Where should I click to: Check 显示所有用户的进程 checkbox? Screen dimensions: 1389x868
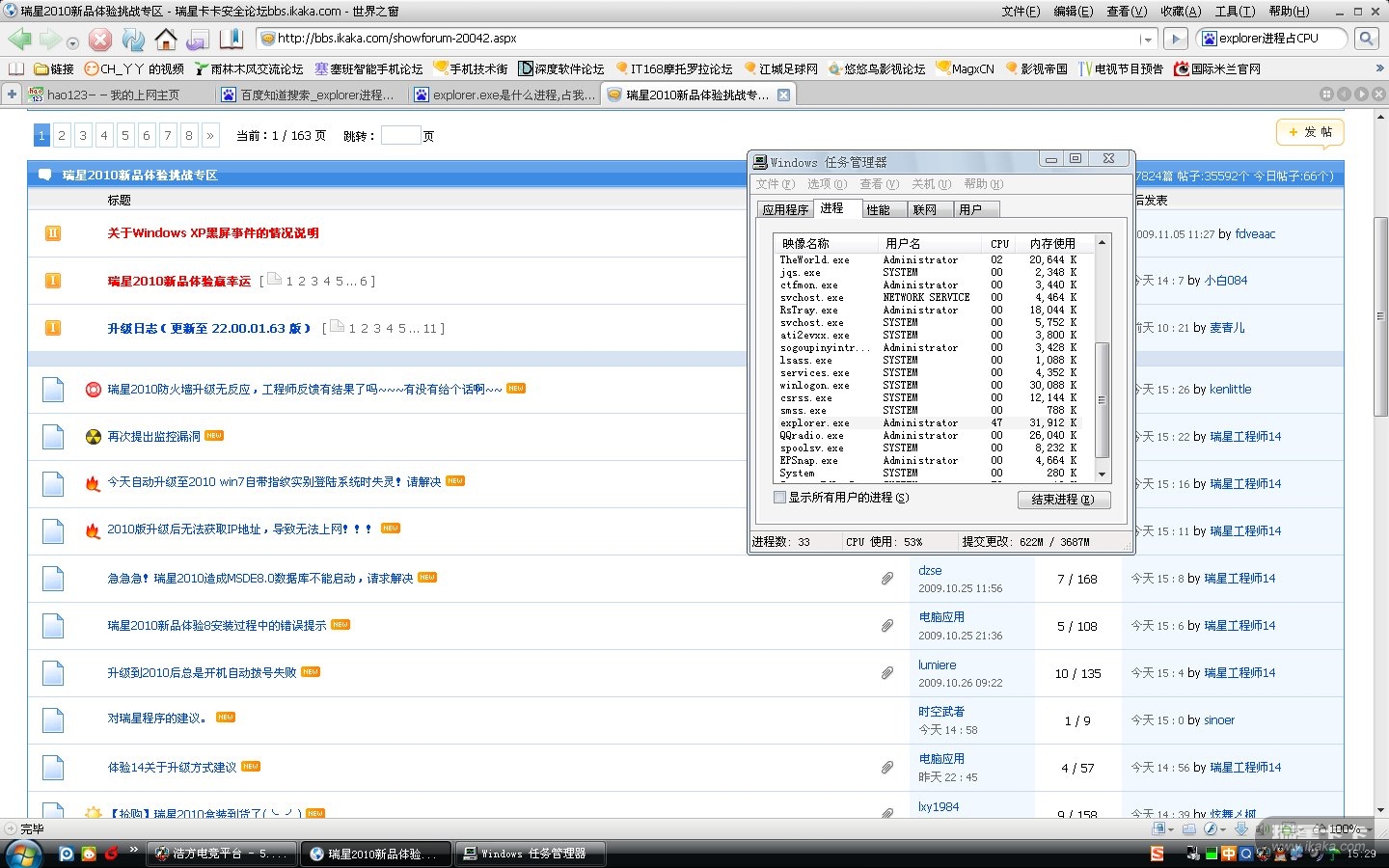[779, 498]
